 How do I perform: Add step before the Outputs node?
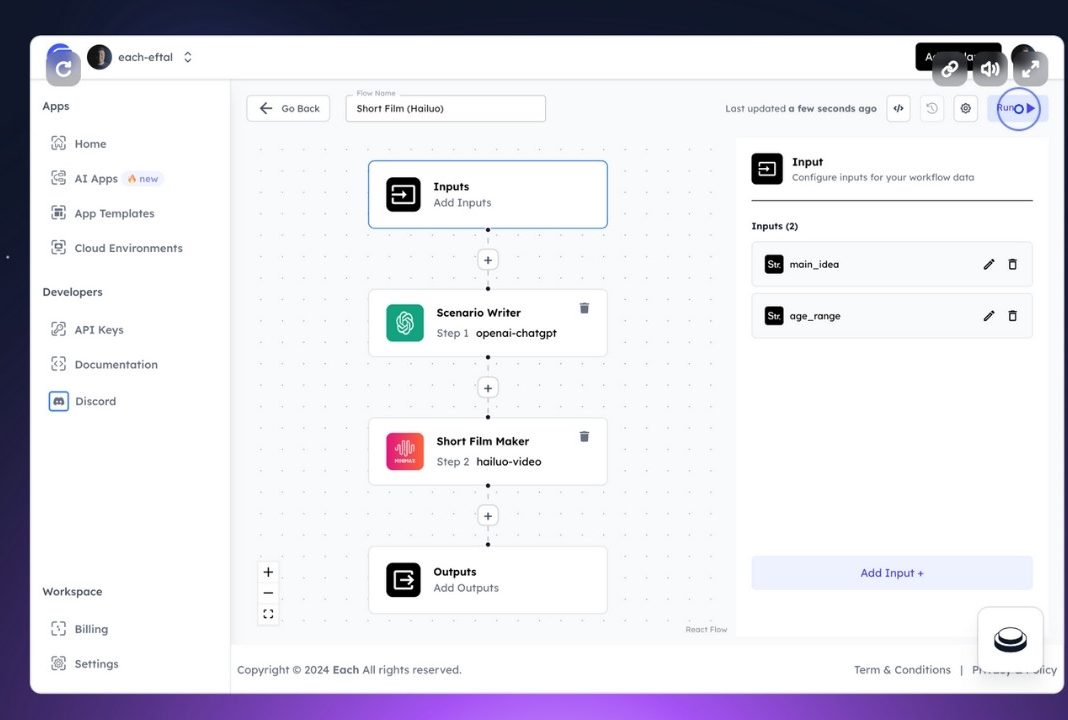click(488, 516)
